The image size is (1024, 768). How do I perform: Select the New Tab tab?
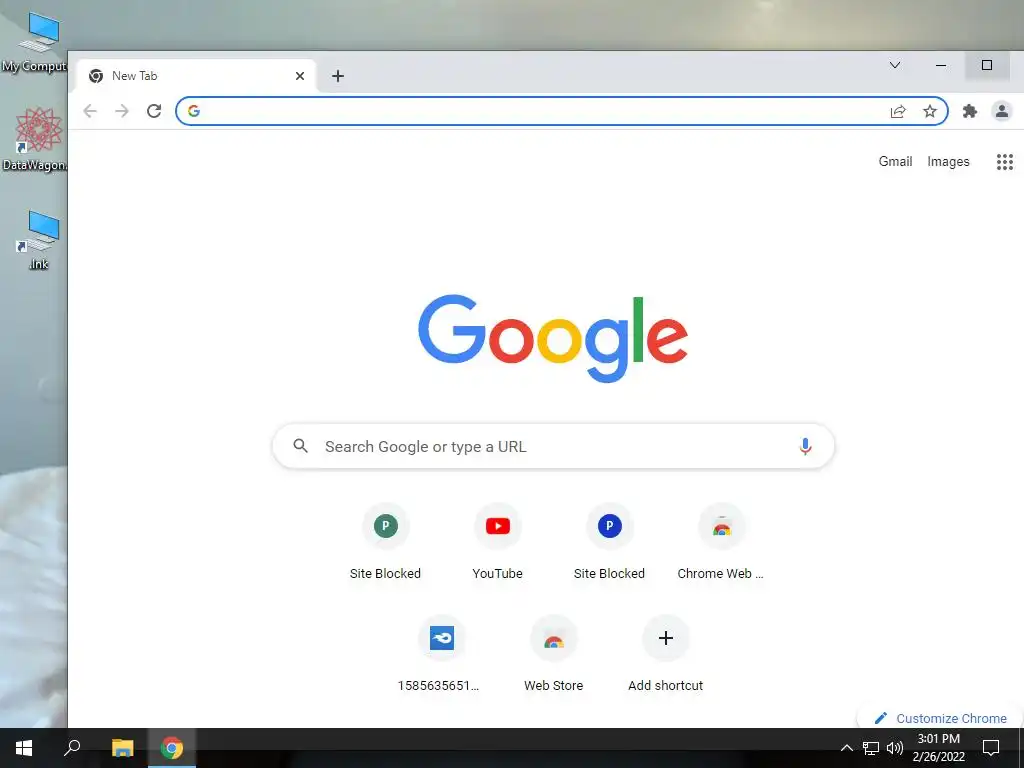(196, 76)
